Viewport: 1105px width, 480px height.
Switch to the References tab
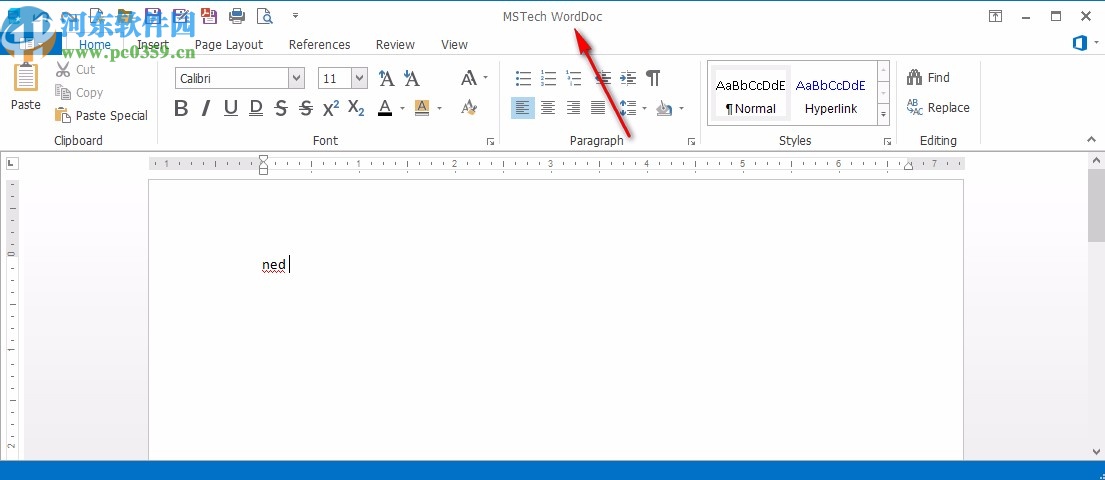click(319, 44)
